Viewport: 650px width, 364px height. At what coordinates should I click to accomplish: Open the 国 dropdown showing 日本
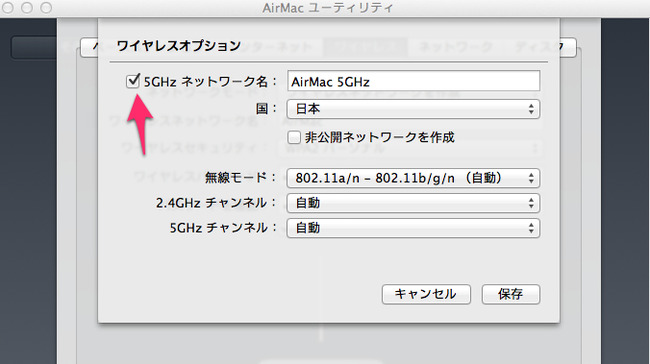(x=413, y=109)
